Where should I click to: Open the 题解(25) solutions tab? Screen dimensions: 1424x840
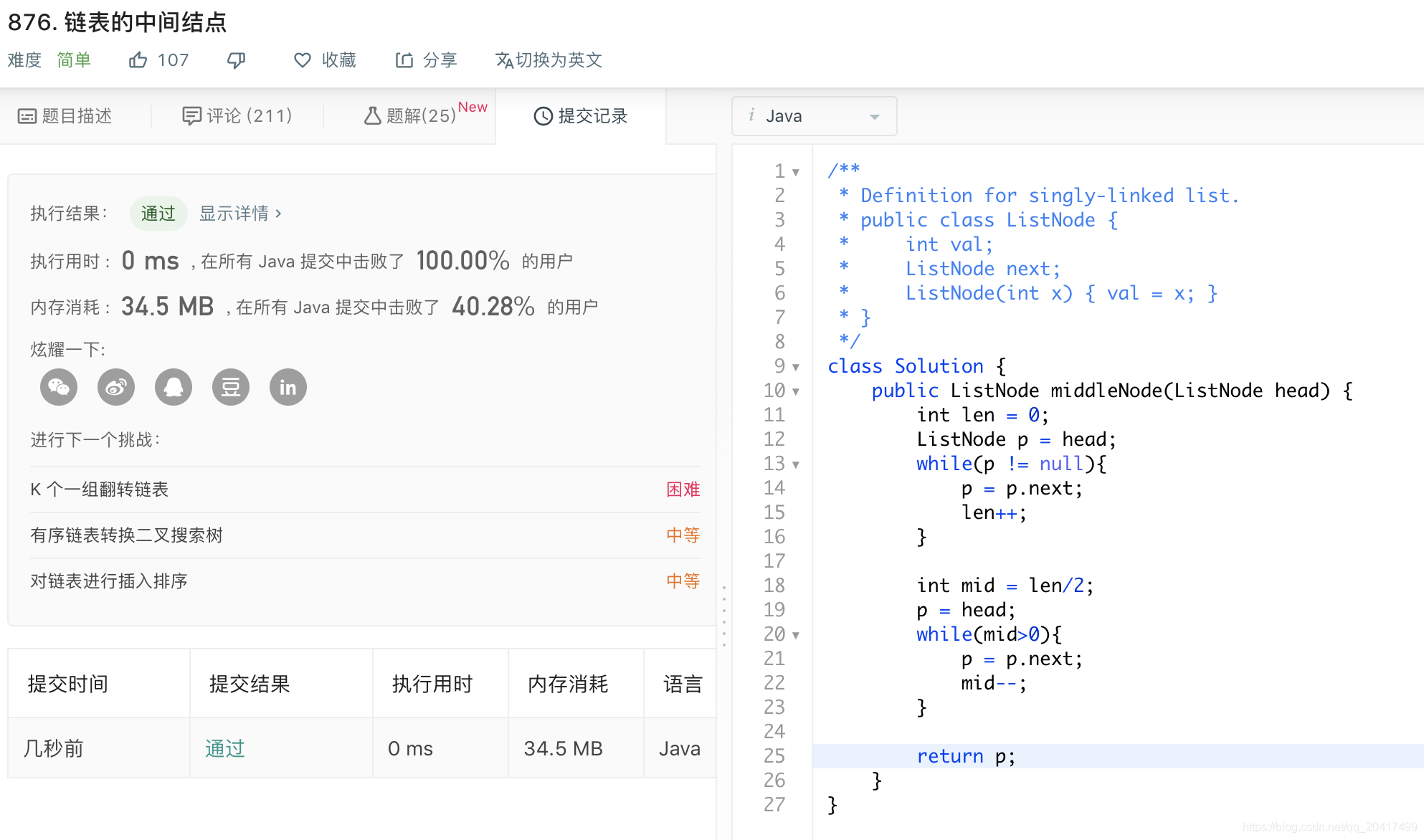411,115
